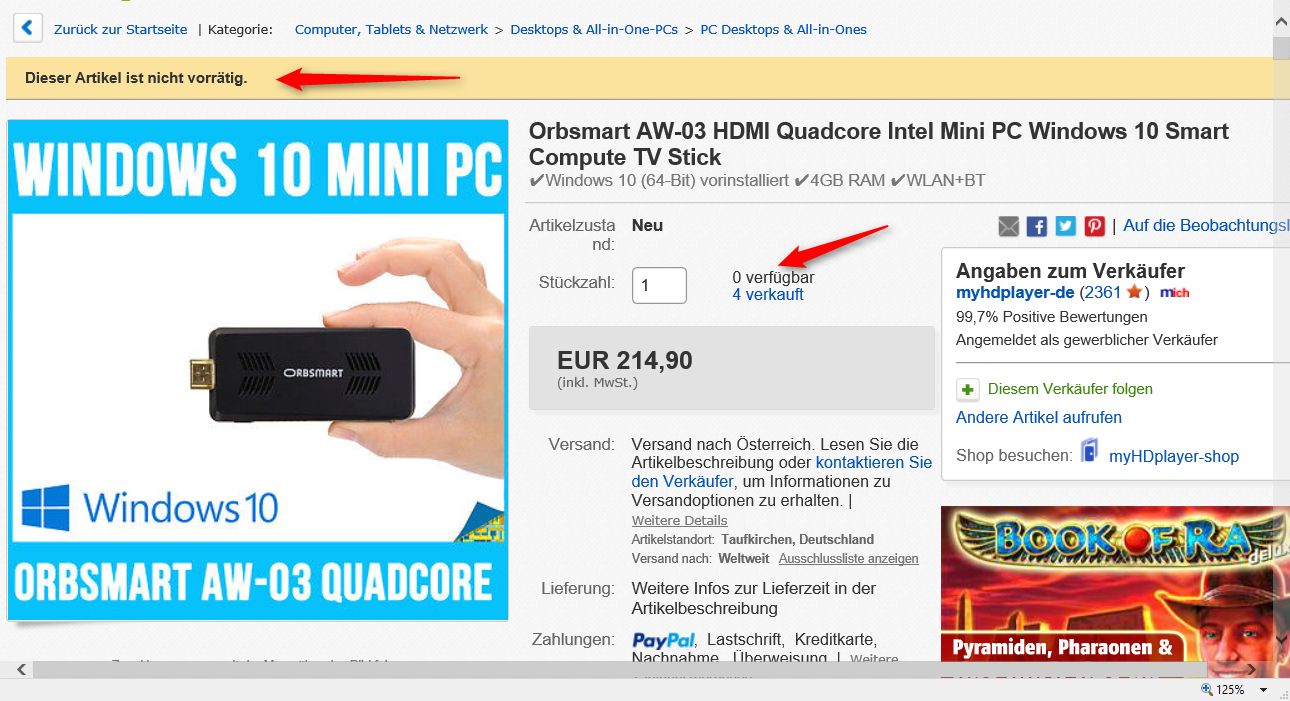Click the Orbsmart AW-03 product image

tap(258, 370)
